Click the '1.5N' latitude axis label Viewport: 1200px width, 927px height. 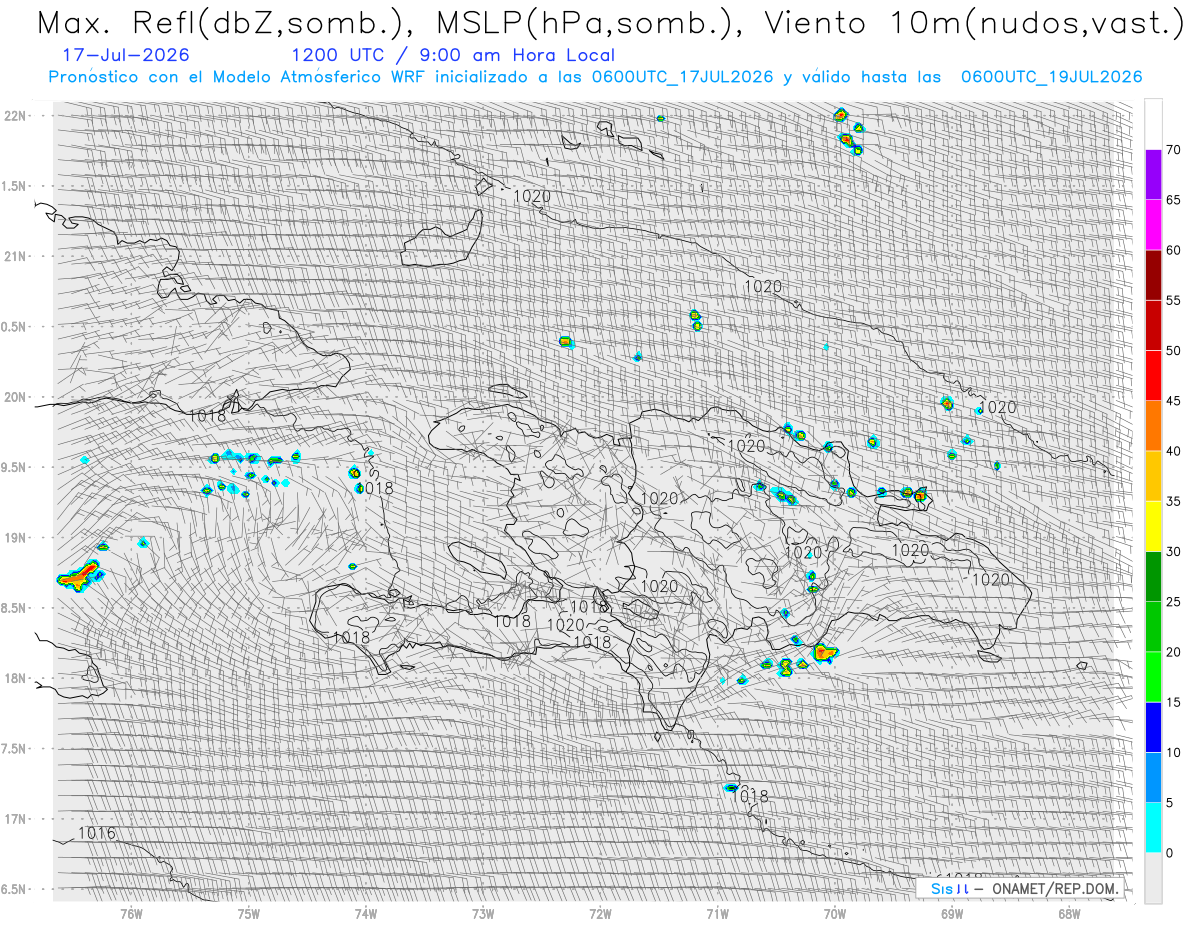[x=13, y=186]
